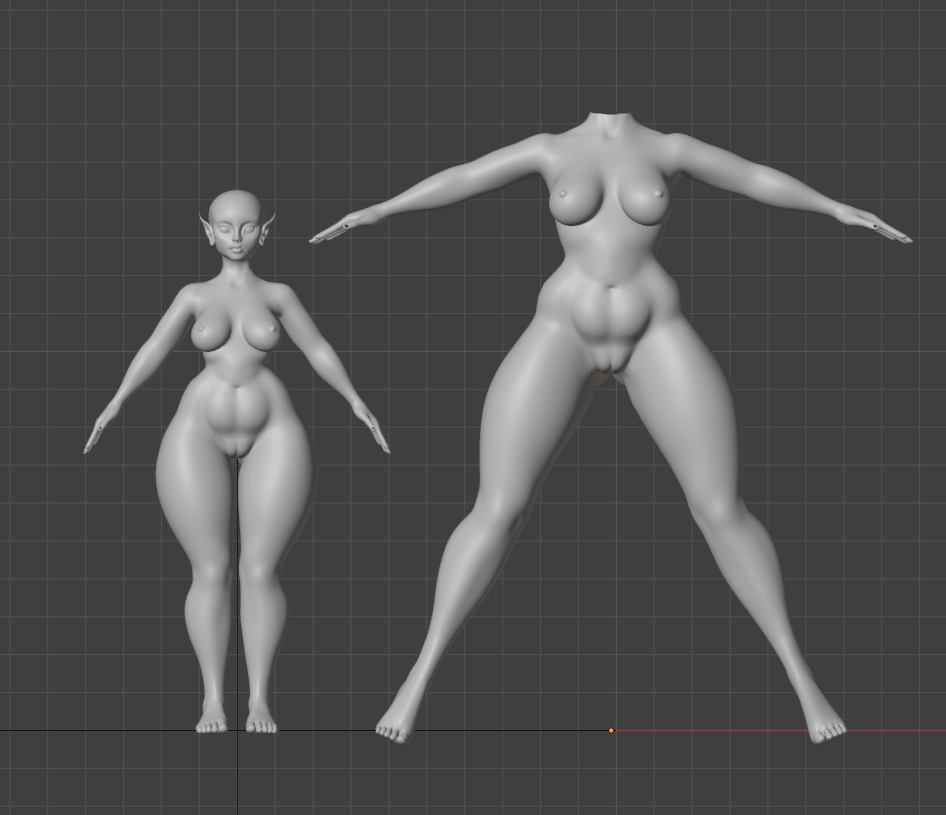Screen dimensions: 946x815
Task: Click the small character's face
Action: [x=238, y=238]
